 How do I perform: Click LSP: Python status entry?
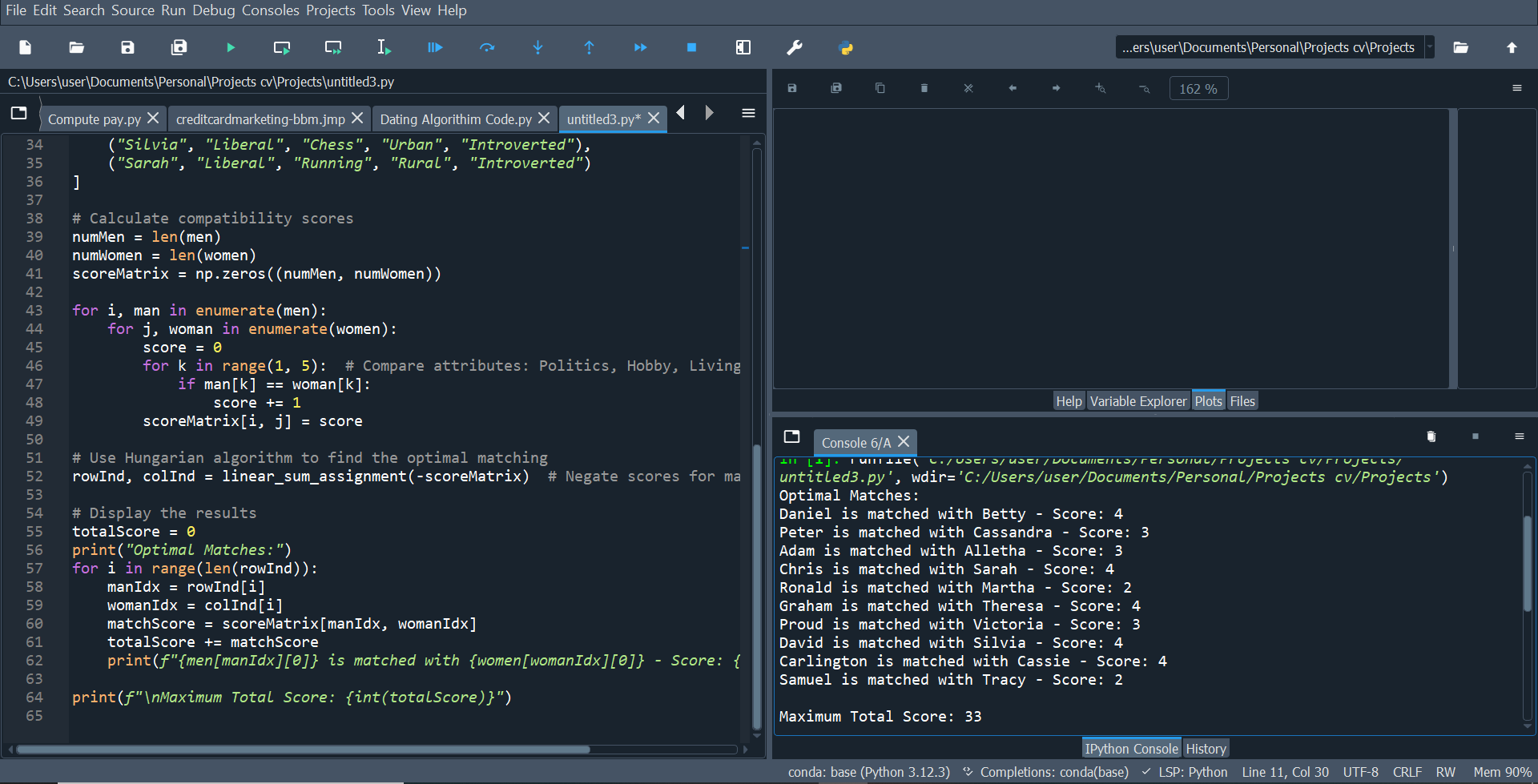(1185, 772)
